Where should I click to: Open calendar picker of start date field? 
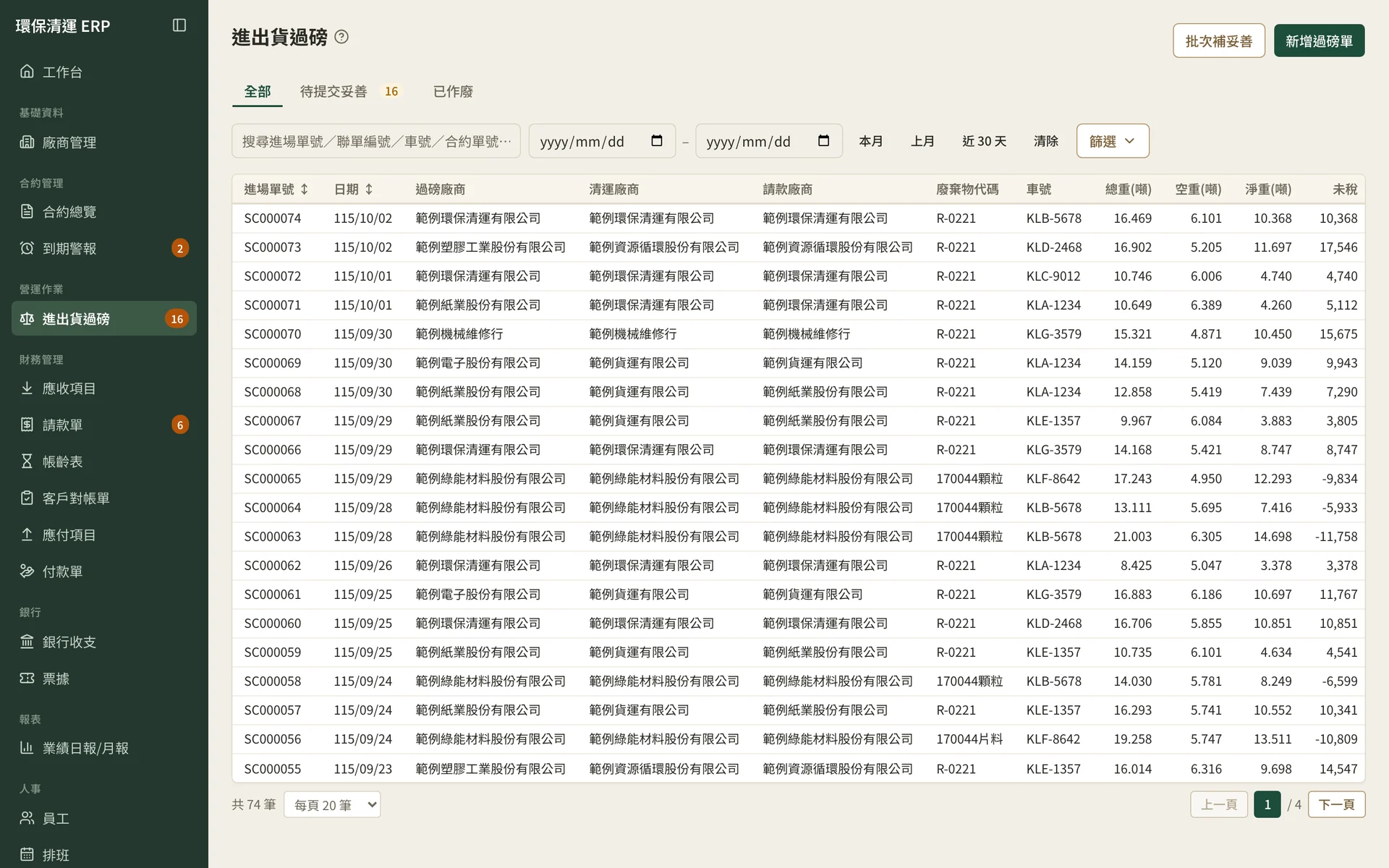coord(657,141)
